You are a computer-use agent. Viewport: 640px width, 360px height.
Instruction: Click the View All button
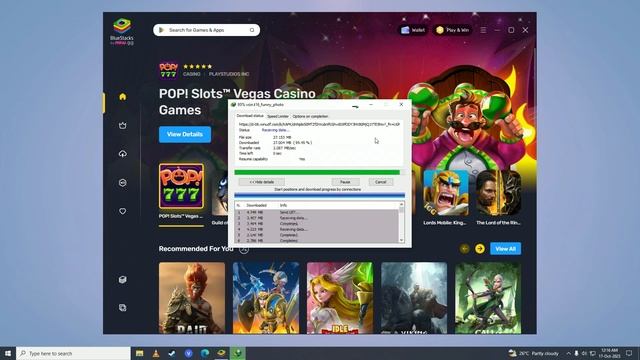(x=505, y=249)
